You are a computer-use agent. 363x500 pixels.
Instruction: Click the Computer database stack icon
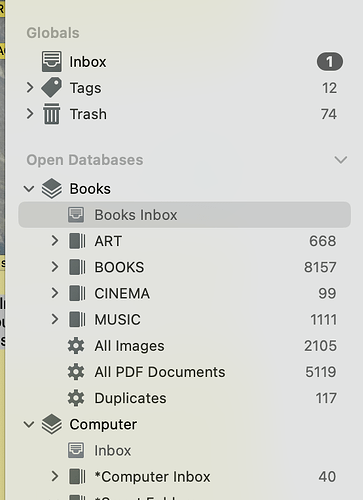(x=52, y=424)
